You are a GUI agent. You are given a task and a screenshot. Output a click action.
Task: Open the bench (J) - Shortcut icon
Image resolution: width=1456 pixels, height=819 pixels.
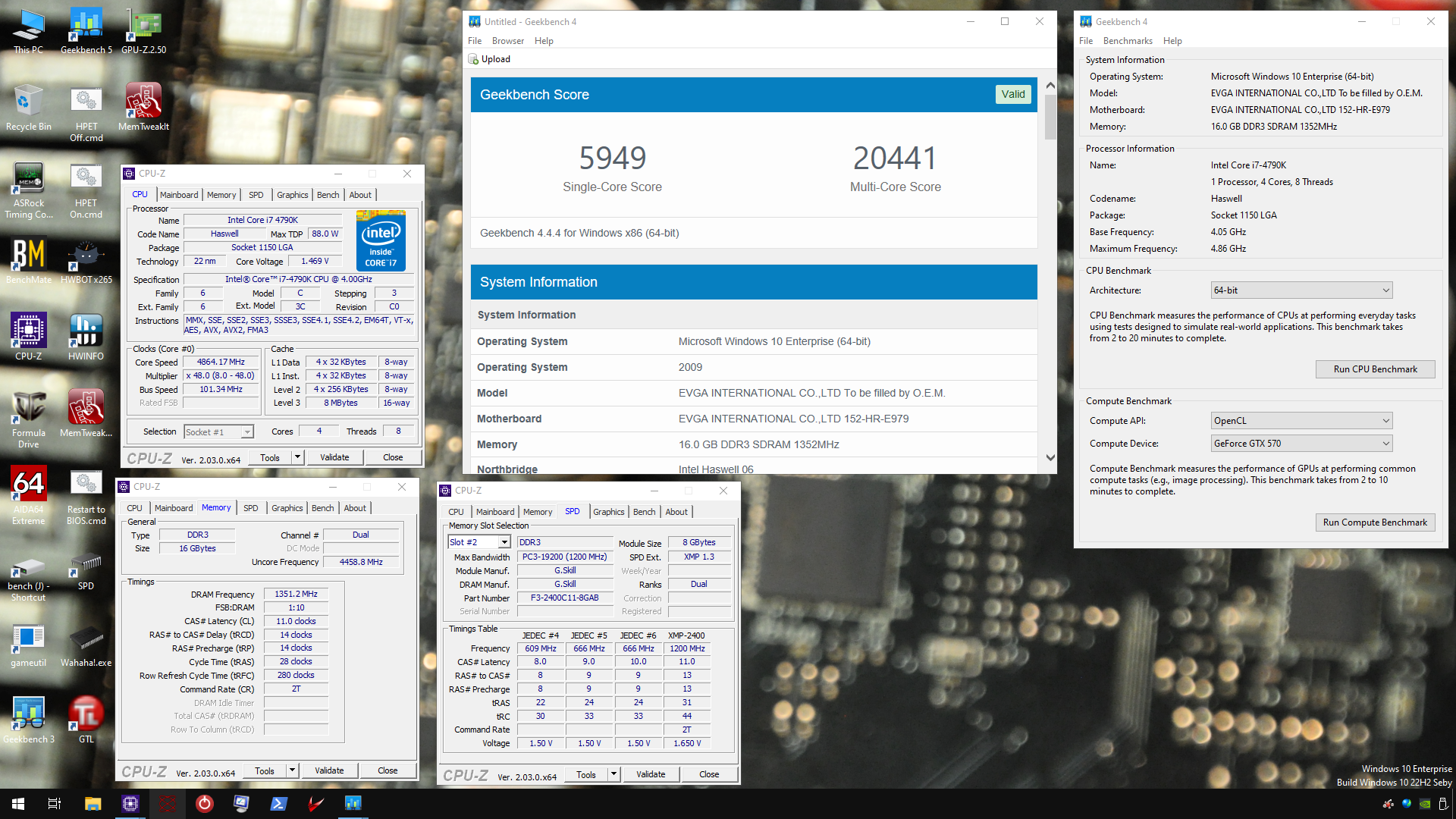(x=28, y=578)
